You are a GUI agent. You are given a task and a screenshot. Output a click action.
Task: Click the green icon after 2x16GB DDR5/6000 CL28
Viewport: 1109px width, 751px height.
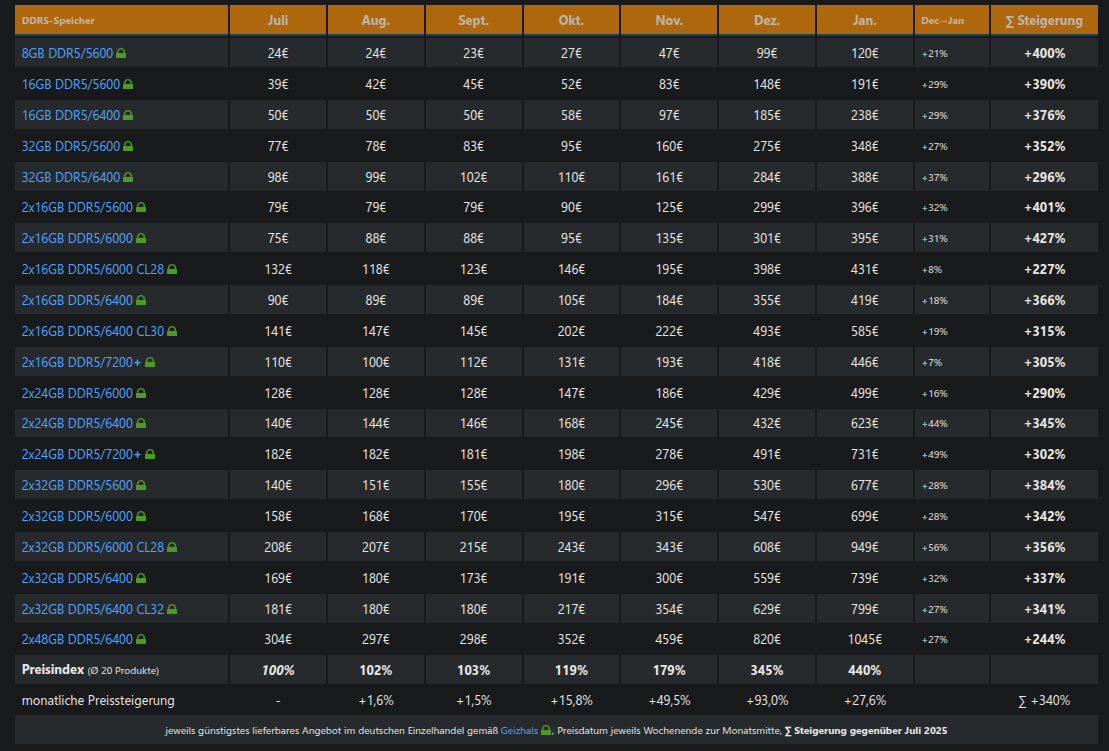pyautogui.click(x=172, y=269)
